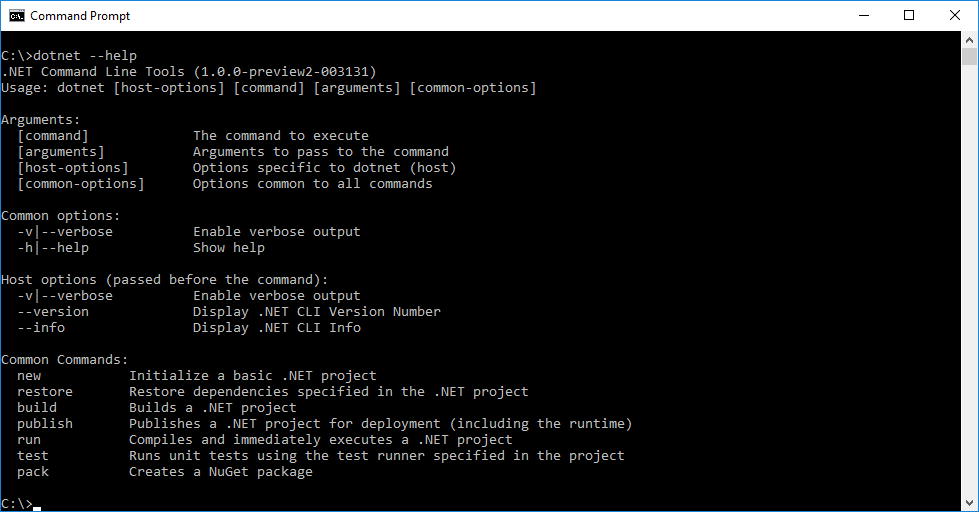Click the "publish" command name
979x512 pixels.
(x=45, y=424)
